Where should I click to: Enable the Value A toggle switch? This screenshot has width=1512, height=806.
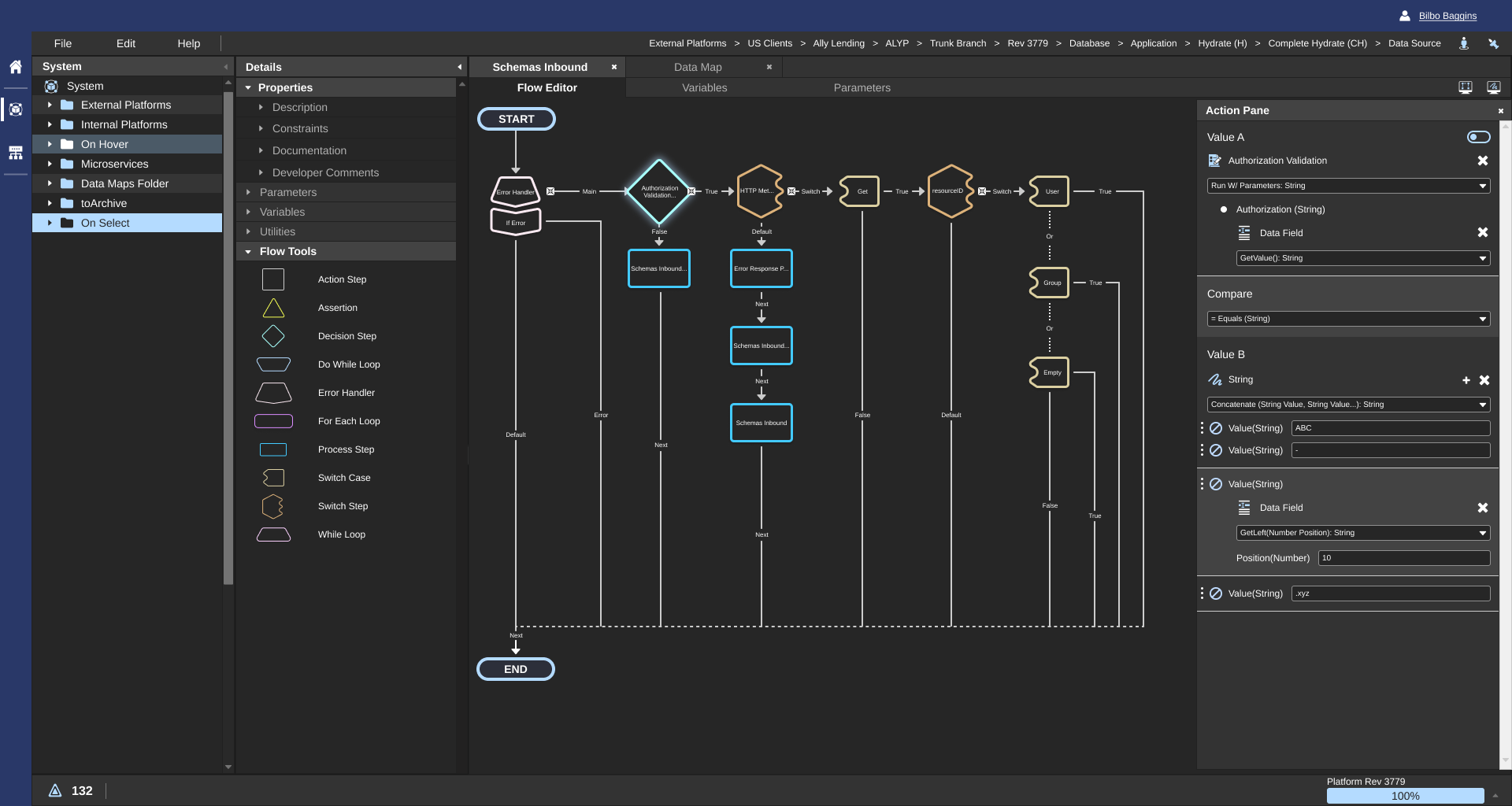[x=1477, y=137]
